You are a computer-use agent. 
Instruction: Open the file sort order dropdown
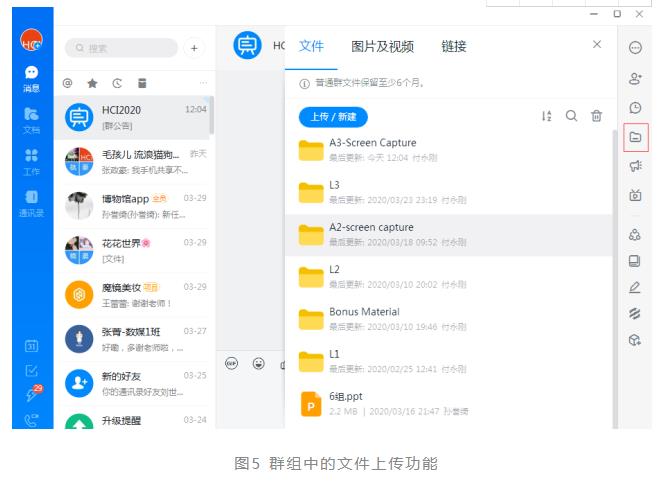click(547, 116)
